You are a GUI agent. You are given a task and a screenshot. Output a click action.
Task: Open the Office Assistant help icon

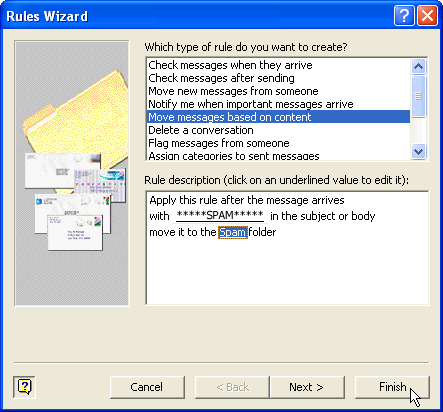tap(24, 387)
